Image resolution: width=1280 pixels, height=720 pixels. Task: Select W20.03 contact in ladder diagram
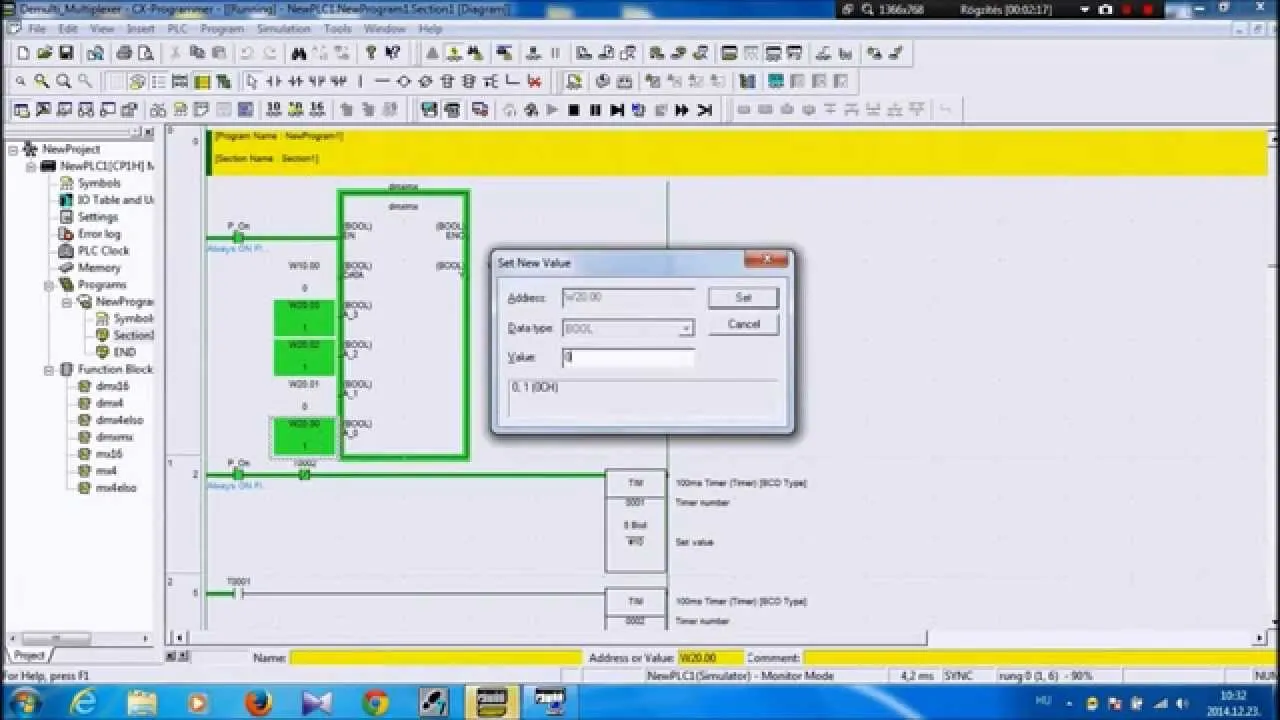(304, 318)
